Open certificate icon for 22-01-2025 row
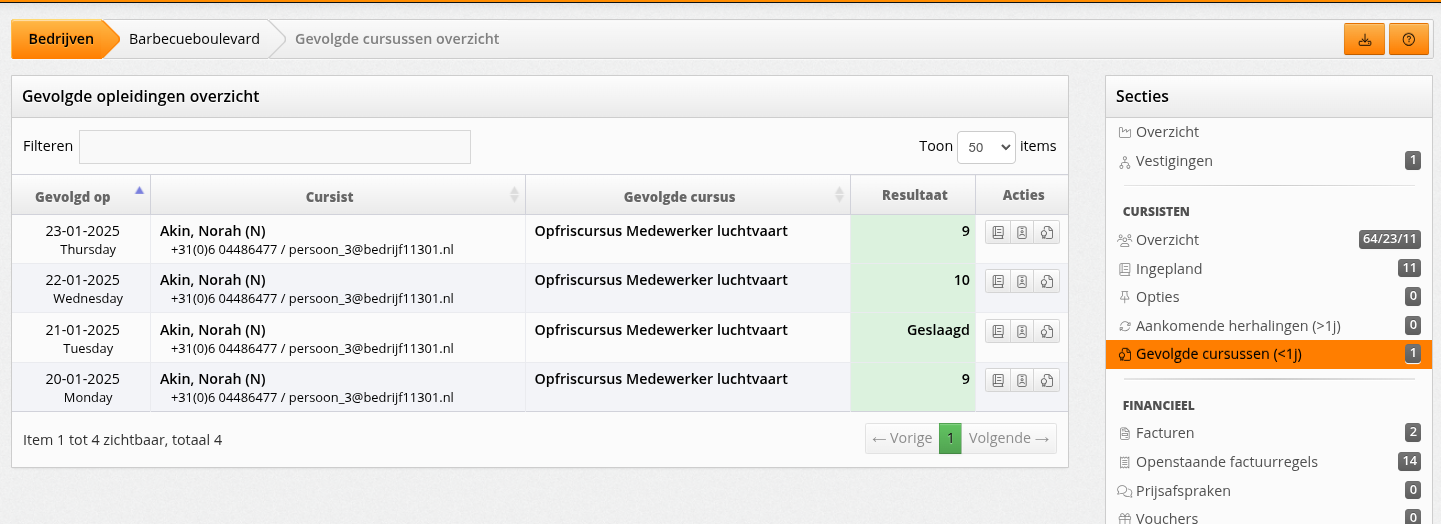Viewport: 1441px width, 524px height. [x=1047, y=282]
